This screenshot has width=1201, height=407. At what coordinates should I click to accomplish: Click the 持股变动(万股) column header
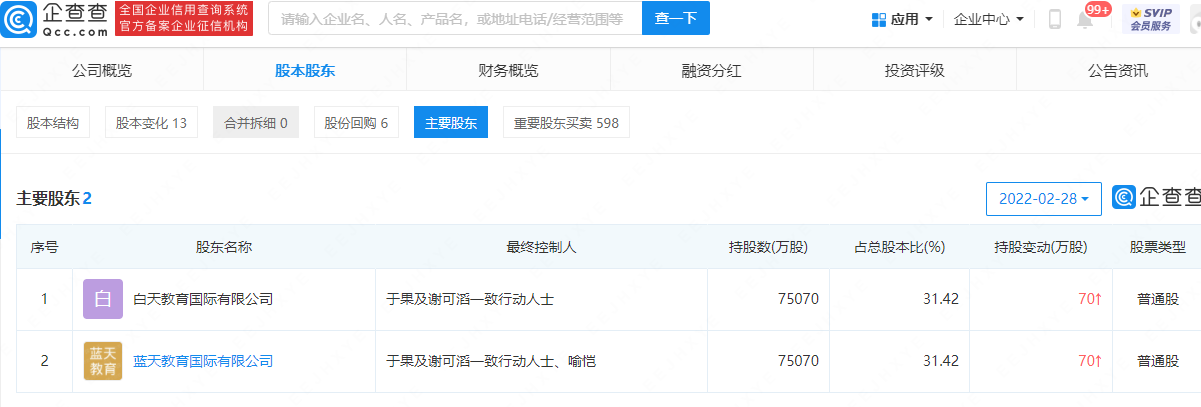pos(1040,246)
